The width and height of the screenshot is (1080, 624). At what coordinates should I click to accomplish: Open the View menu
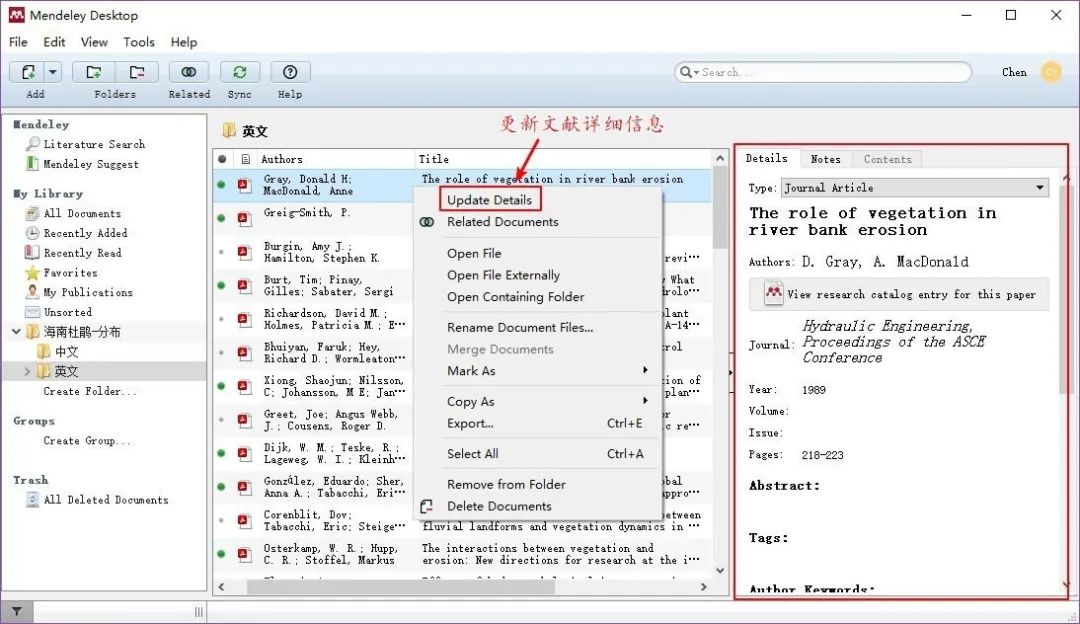(94, 42)
